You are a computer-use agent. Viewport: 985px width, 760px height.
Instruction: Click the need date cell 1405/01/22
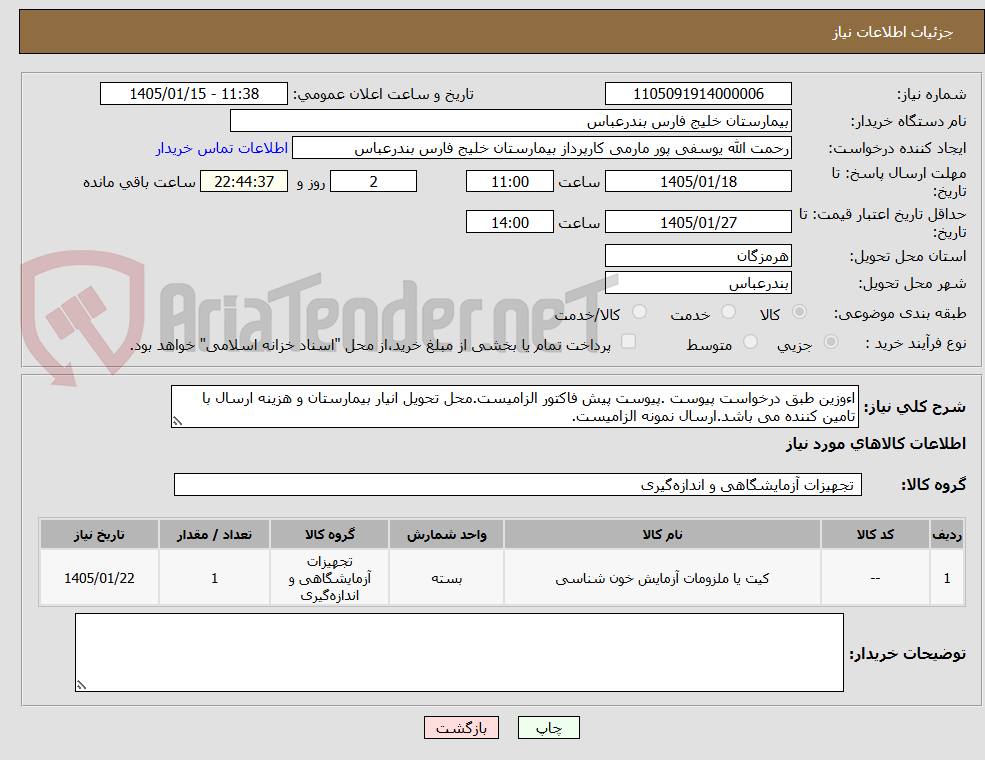coord(99,578)
